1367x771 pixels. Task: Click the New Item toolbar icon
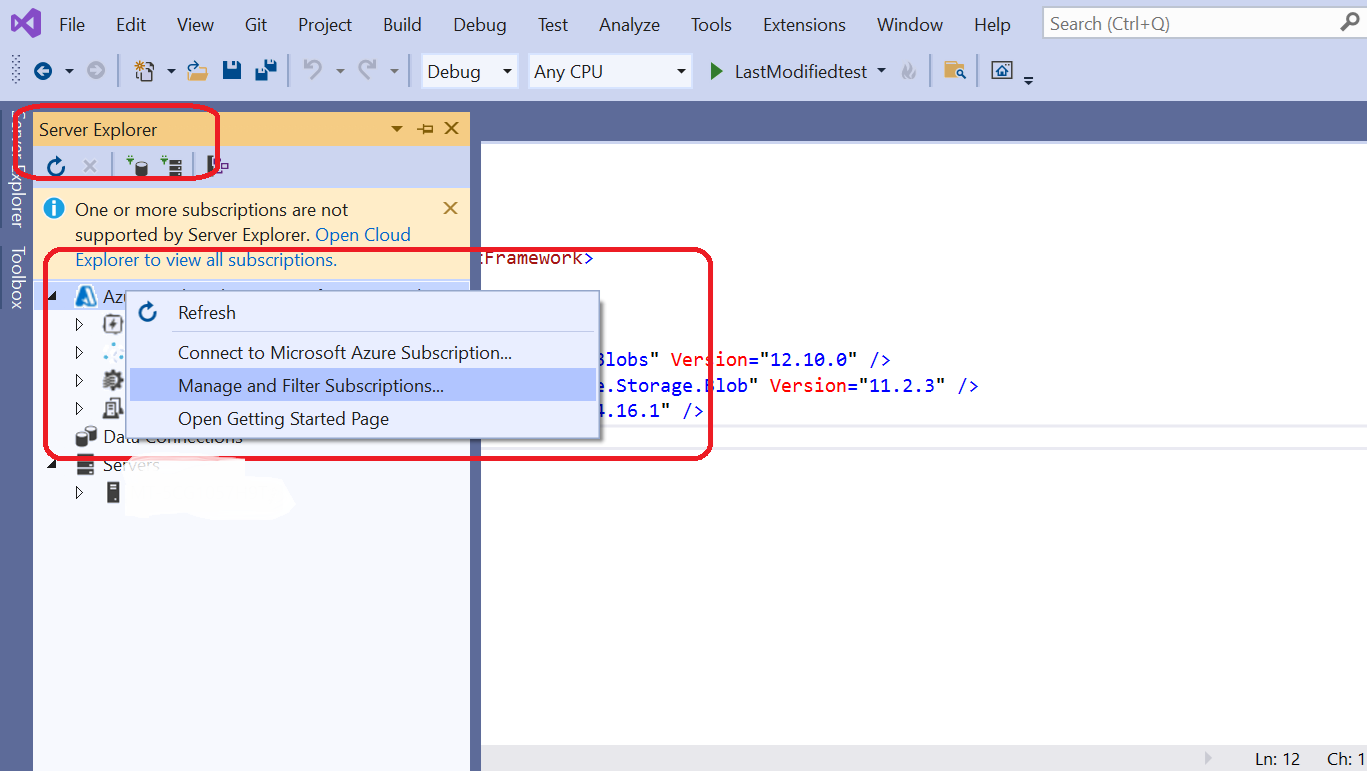tap(145, 71)
